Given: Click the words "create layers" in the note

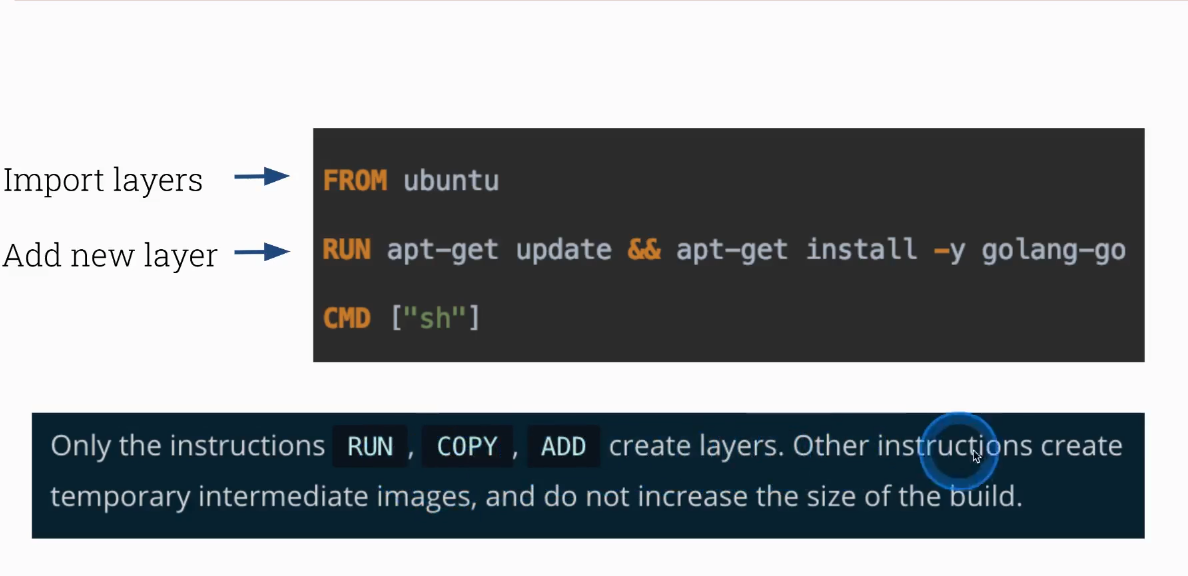Looking at the screenshot, I should [x=695, y=446].
